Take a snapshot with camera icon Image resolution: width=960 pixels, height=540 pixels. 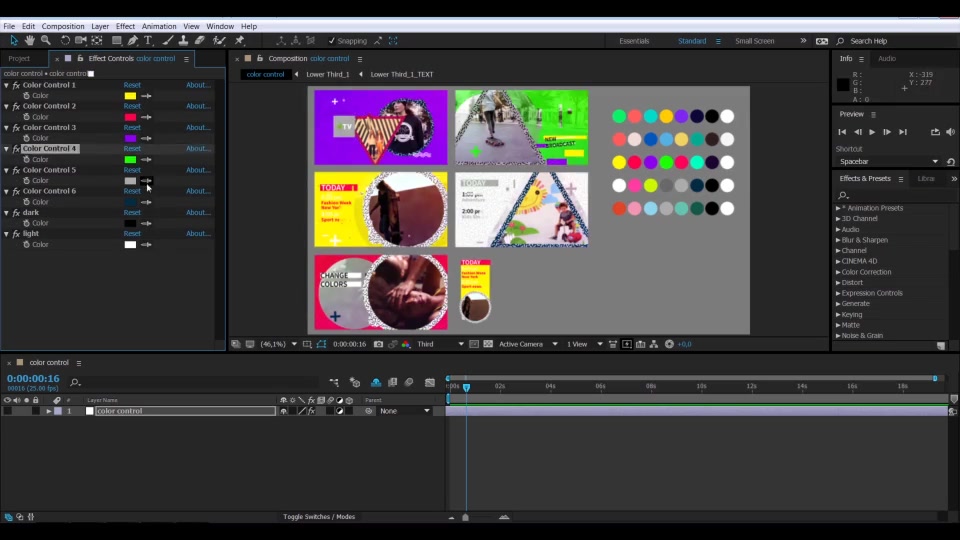tap(378, 344)
